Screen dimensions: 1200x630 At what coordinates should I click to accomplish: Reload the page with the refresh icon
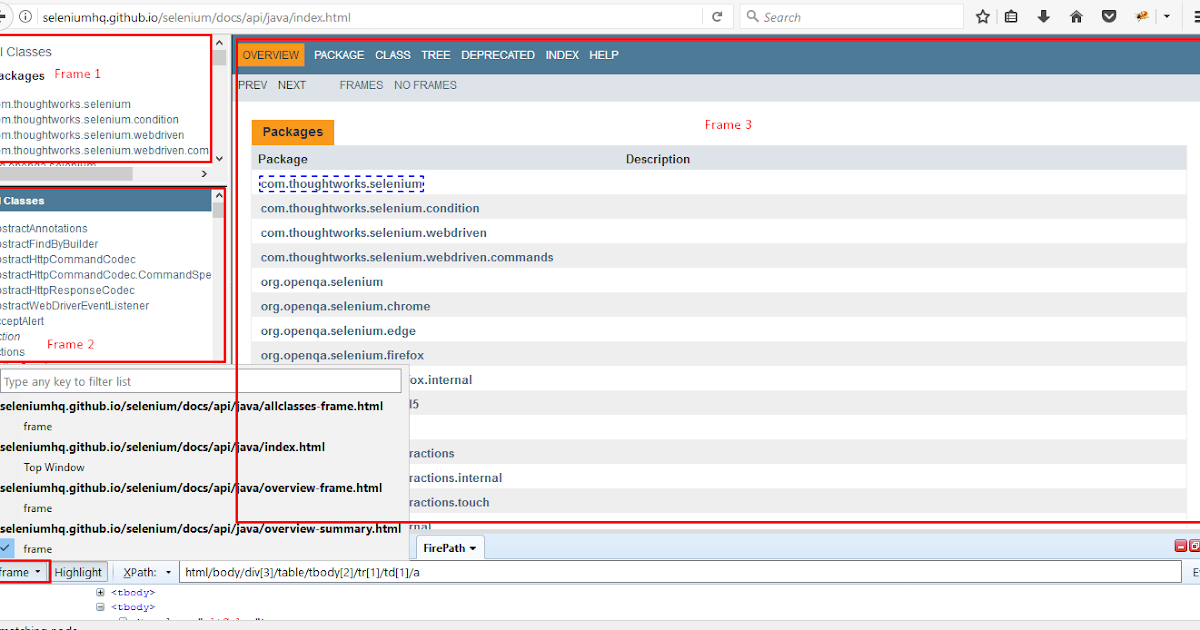pyautogui.click(x=717, y=16)
